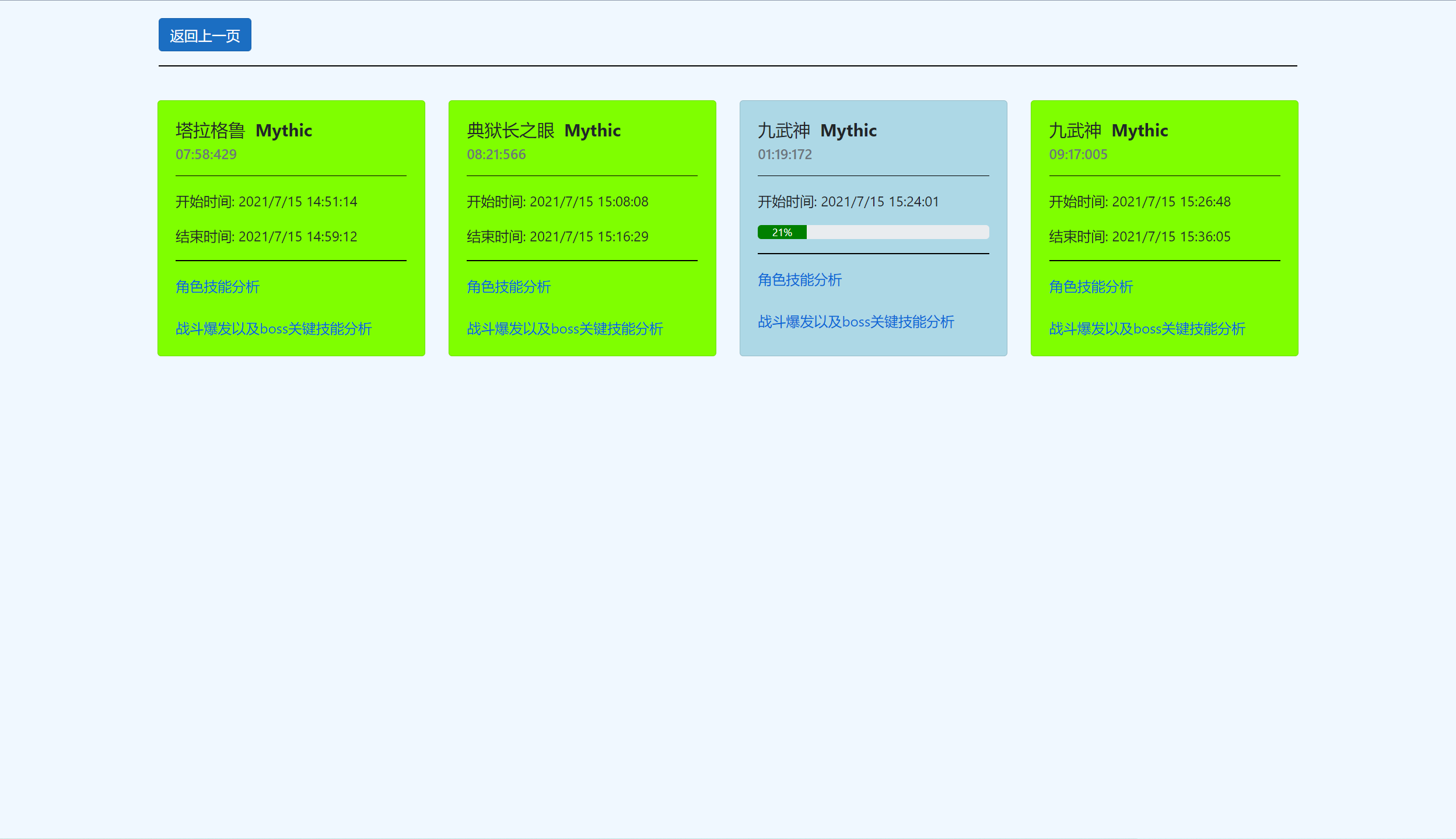Click 结束时间: 2021/7/15 14:59:12

tap(267, 237)
